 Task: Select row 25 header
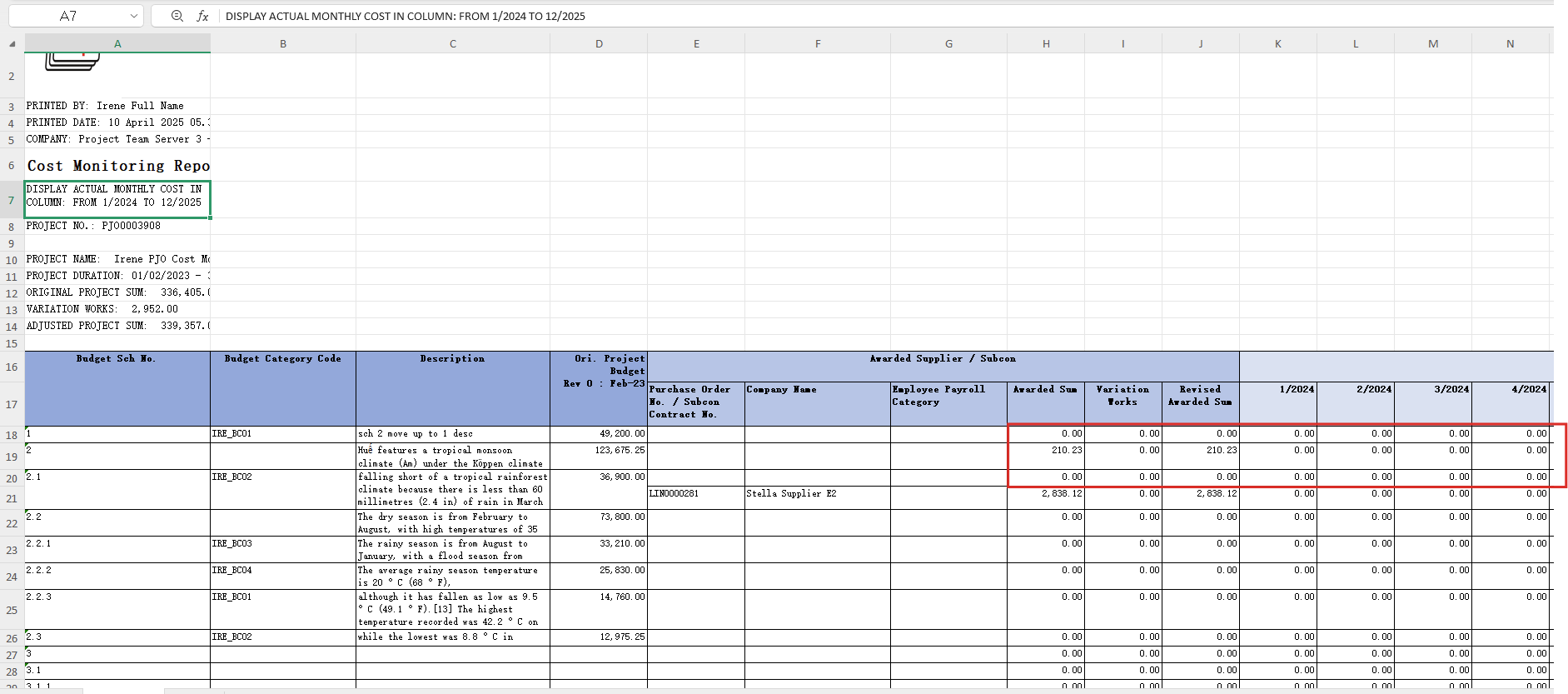click(12, 610)
